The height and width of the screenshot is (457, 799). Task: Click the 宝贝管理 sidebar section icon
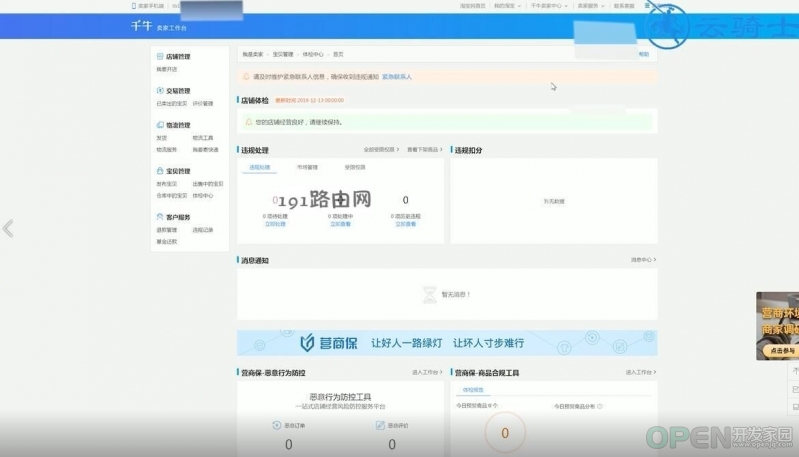(160, 171)
